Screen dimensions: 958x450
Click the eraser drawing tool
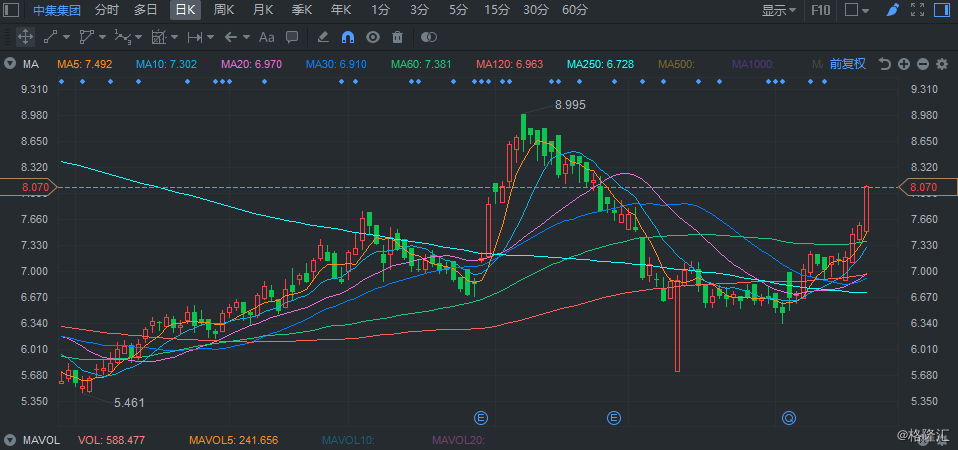322,37
